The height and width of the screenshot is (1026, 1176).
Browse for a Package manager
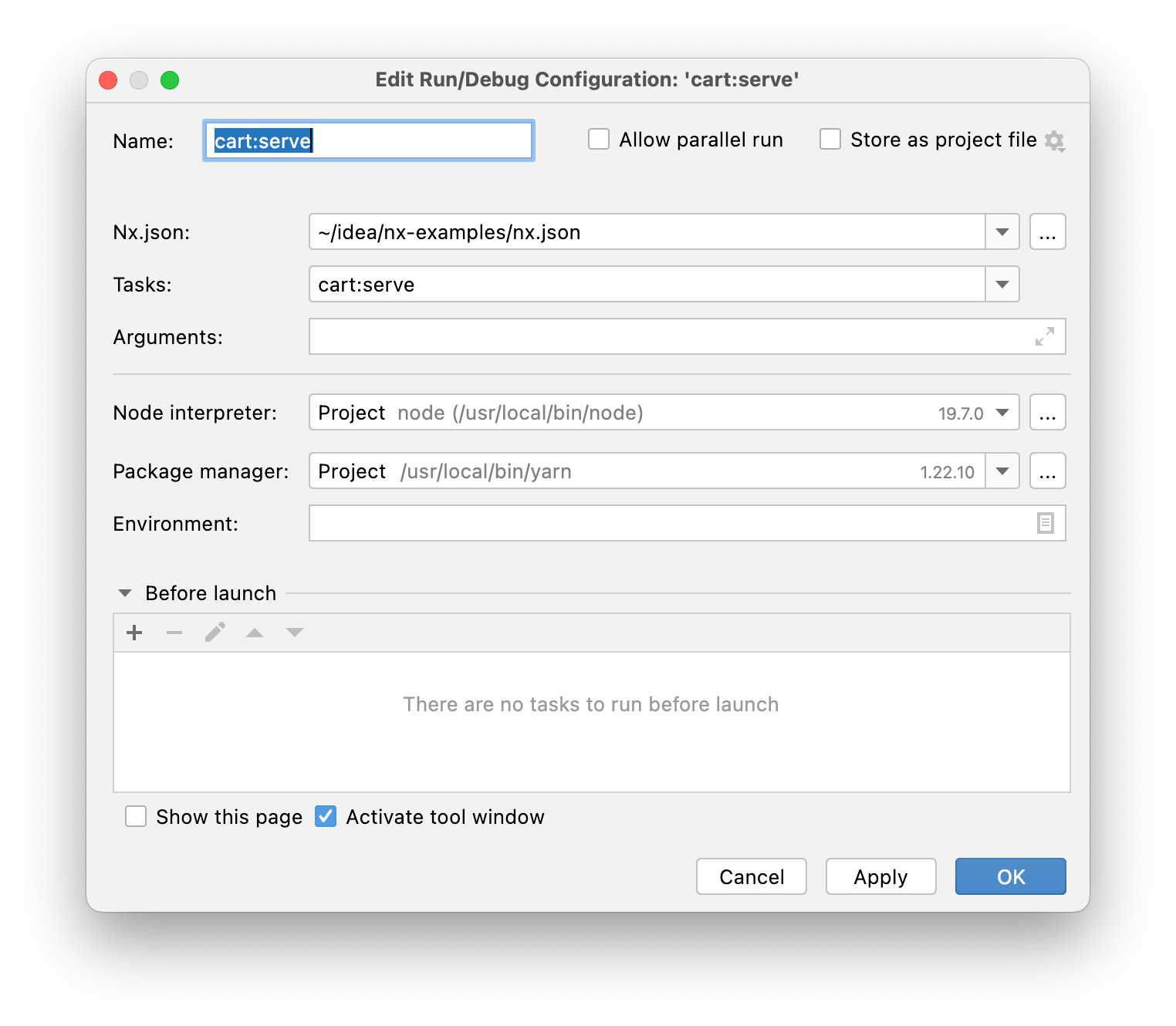pos(1047,471)
